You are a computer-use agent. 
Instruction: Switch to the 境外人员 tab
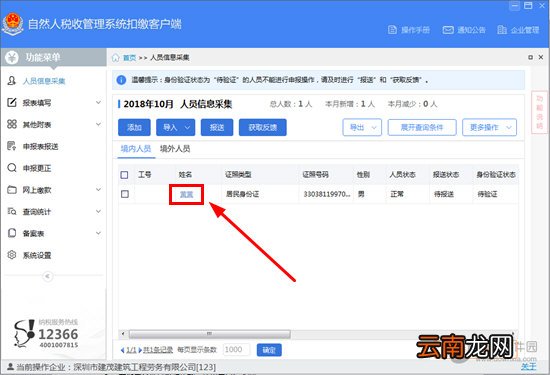click(175, 149)
